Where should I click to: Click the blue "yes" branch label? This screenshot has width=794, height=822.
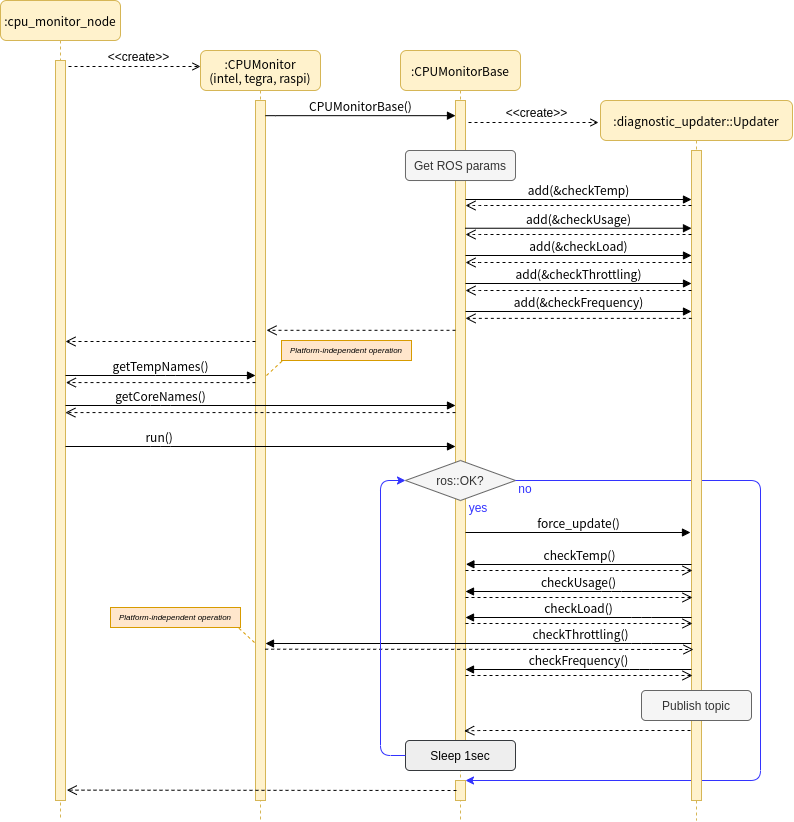[x=478, y=508]
